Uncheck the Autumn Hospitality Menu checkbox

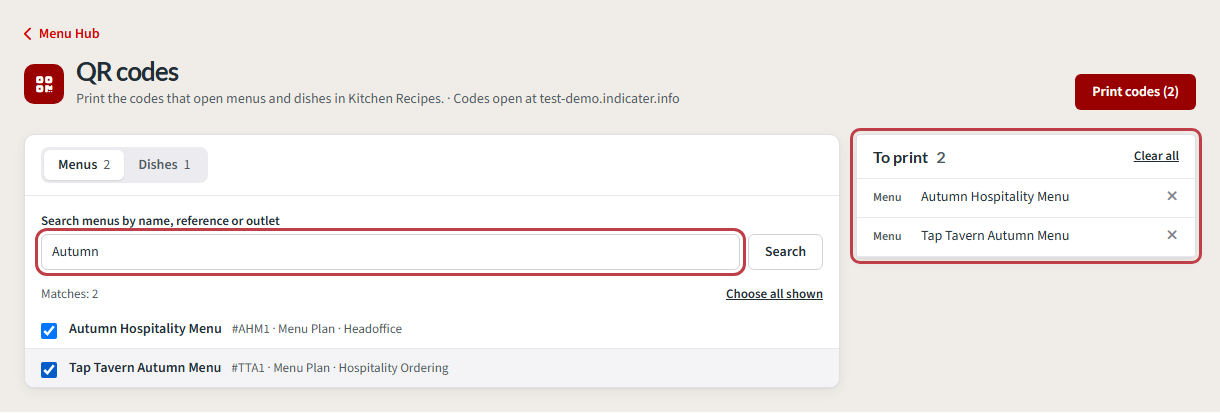coord(49,330)
